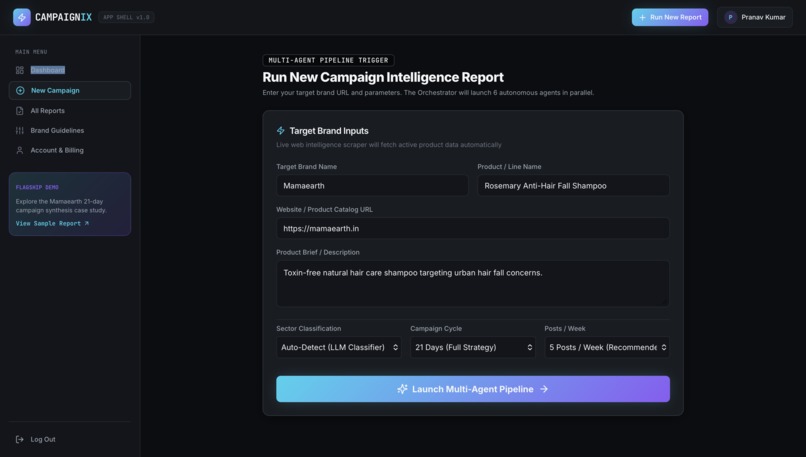Click the Campaignix lightning logo icon
This screenshot has height=457, width=806.
pos(22,17)
